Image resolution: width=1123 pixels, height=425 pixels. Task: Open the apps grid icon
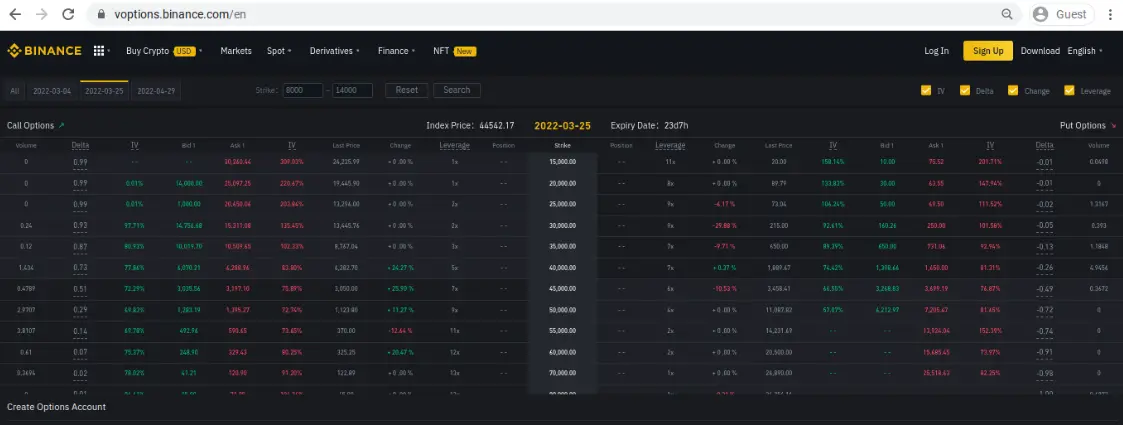point(98,51)
